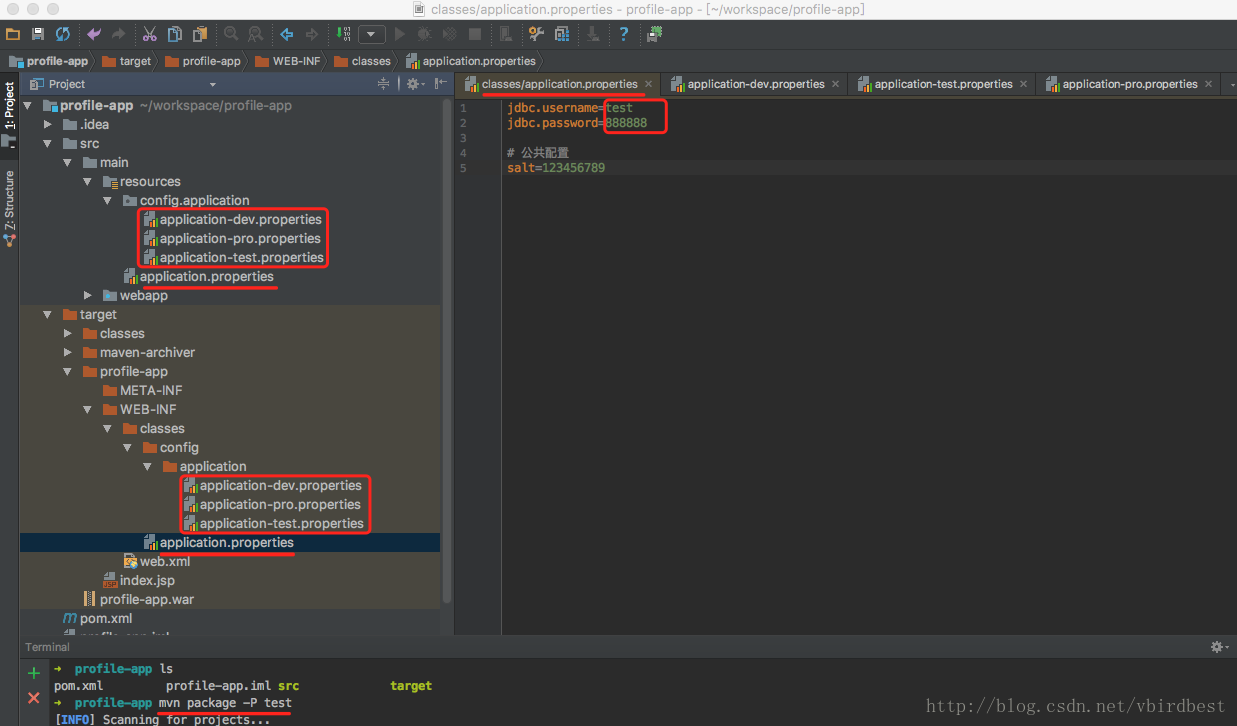Click the Redo arrow icon
This screenshot has width=1237, height=726.
click(119, 34)
